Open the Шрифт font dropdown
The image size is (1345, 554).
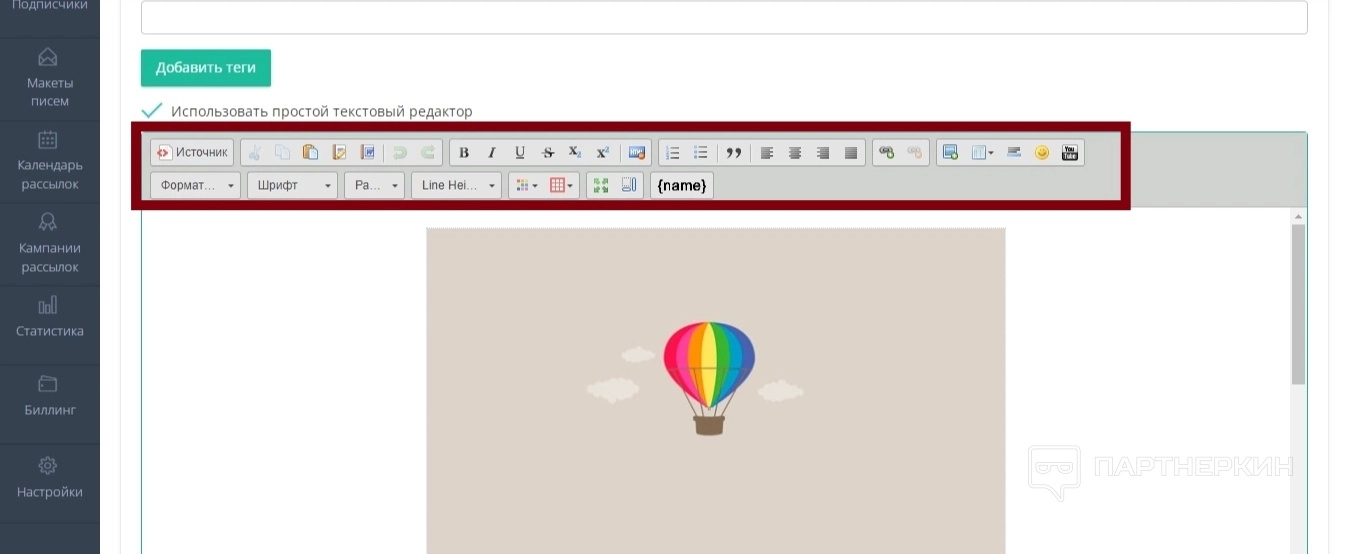point(292,185)
